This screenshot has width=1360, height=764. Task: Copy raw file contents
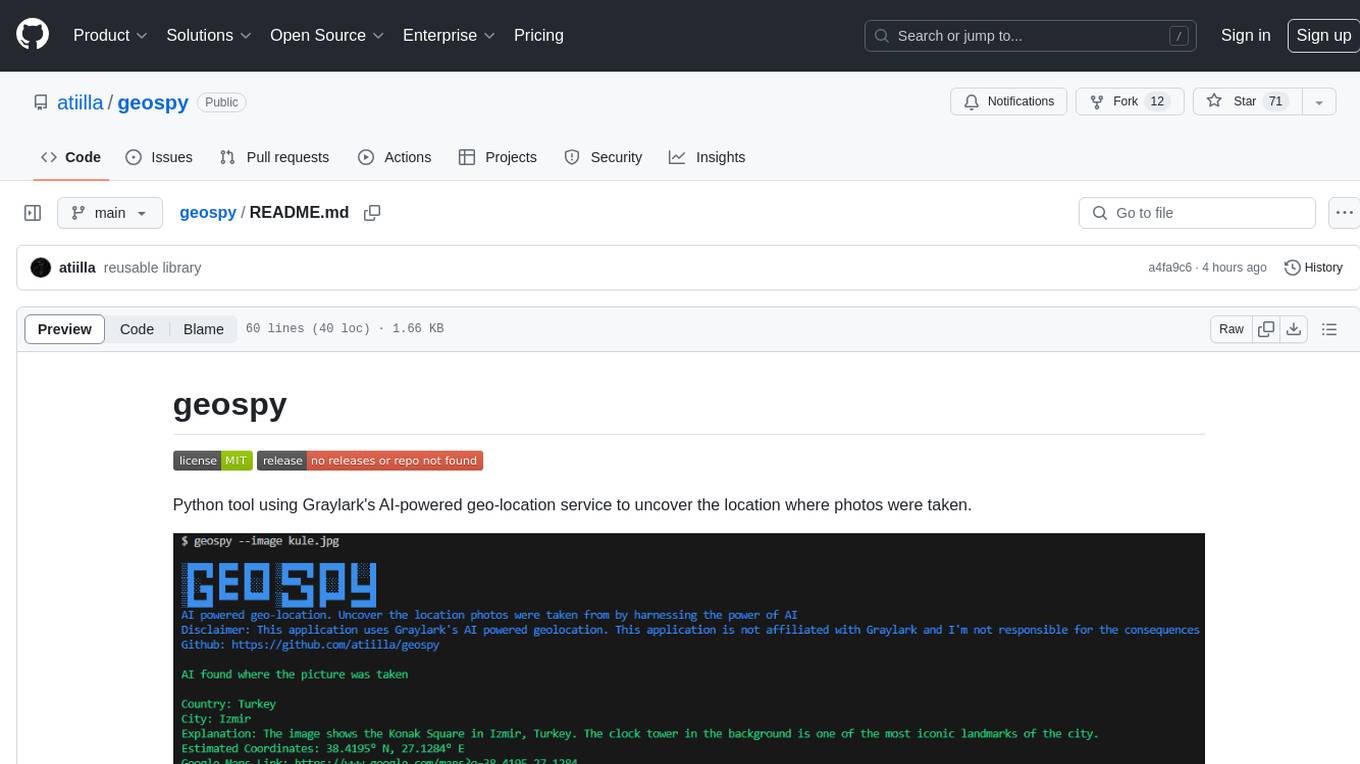click(x=1267, y=329)
